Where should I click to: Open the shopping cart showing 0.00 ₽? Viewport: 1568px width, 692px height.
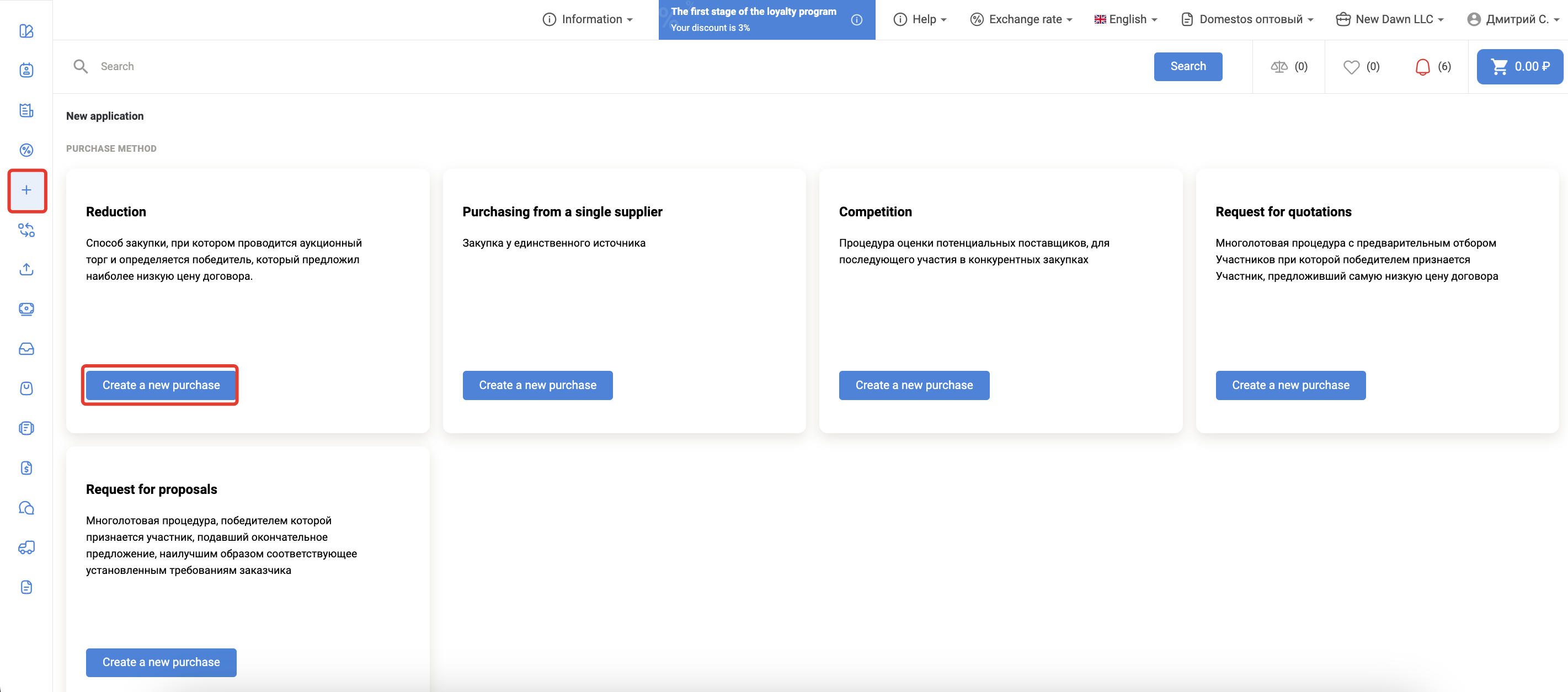[1519, 67]
